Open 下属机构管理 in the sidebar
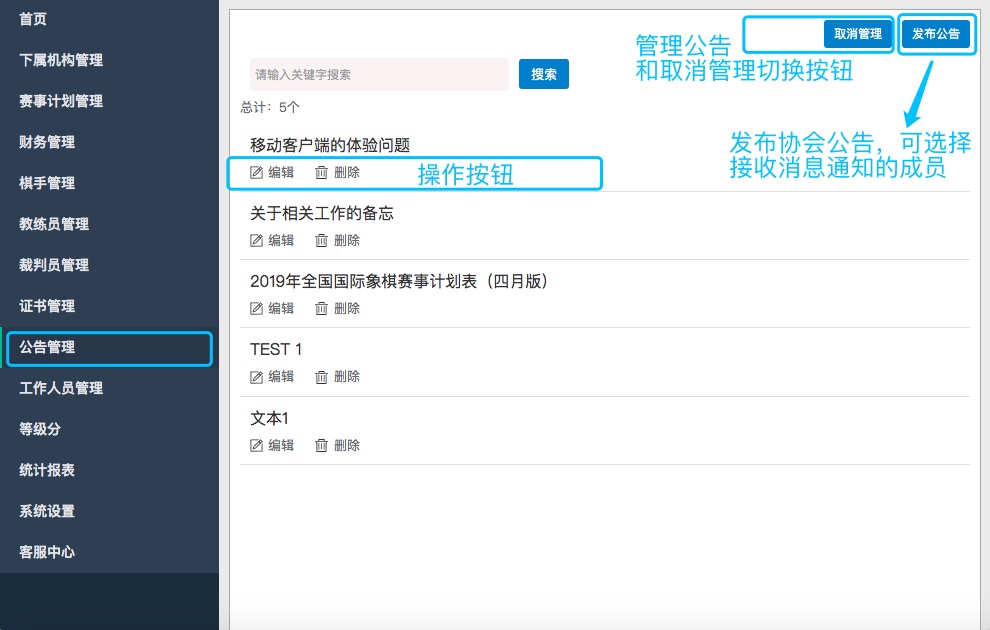This screenshot has height=630, width=990. 61,60
